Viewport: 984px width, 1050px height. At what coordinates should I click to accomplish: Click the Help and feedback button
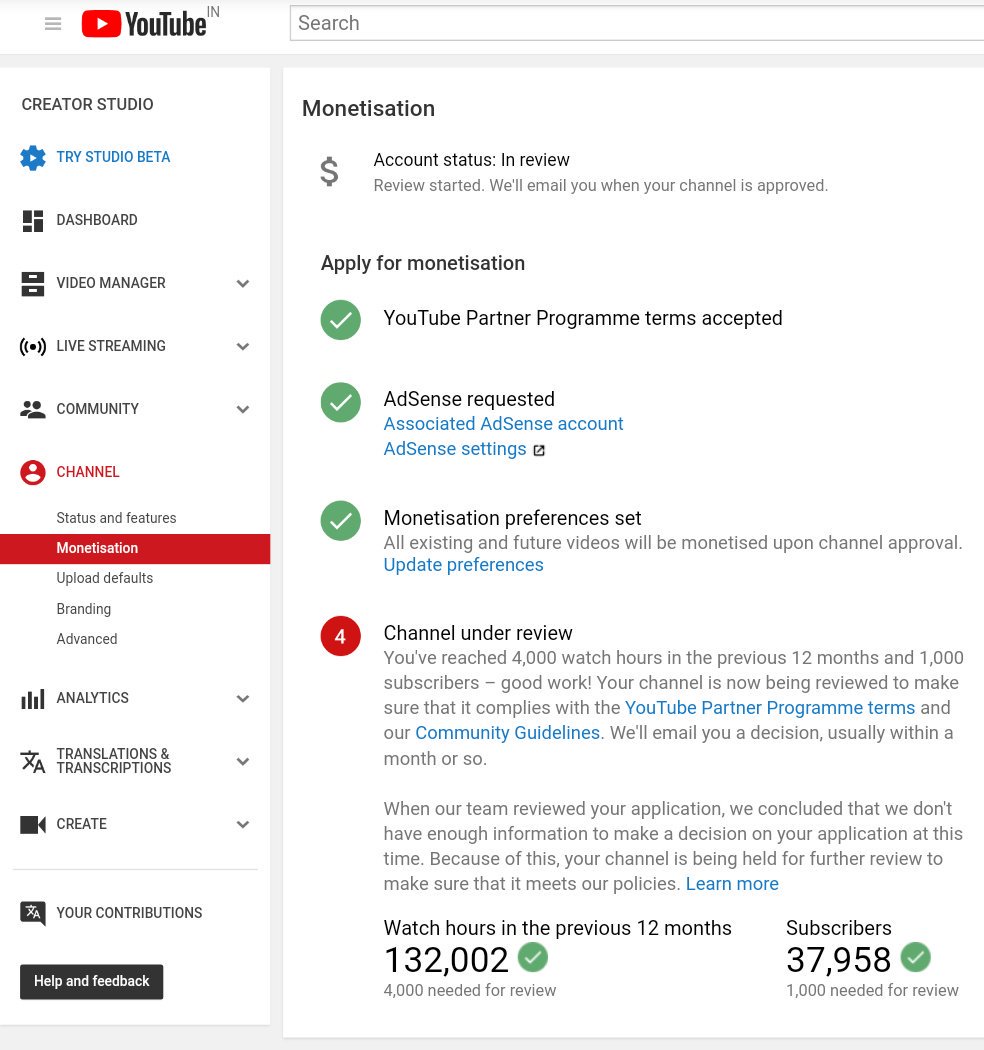[92, 982]
